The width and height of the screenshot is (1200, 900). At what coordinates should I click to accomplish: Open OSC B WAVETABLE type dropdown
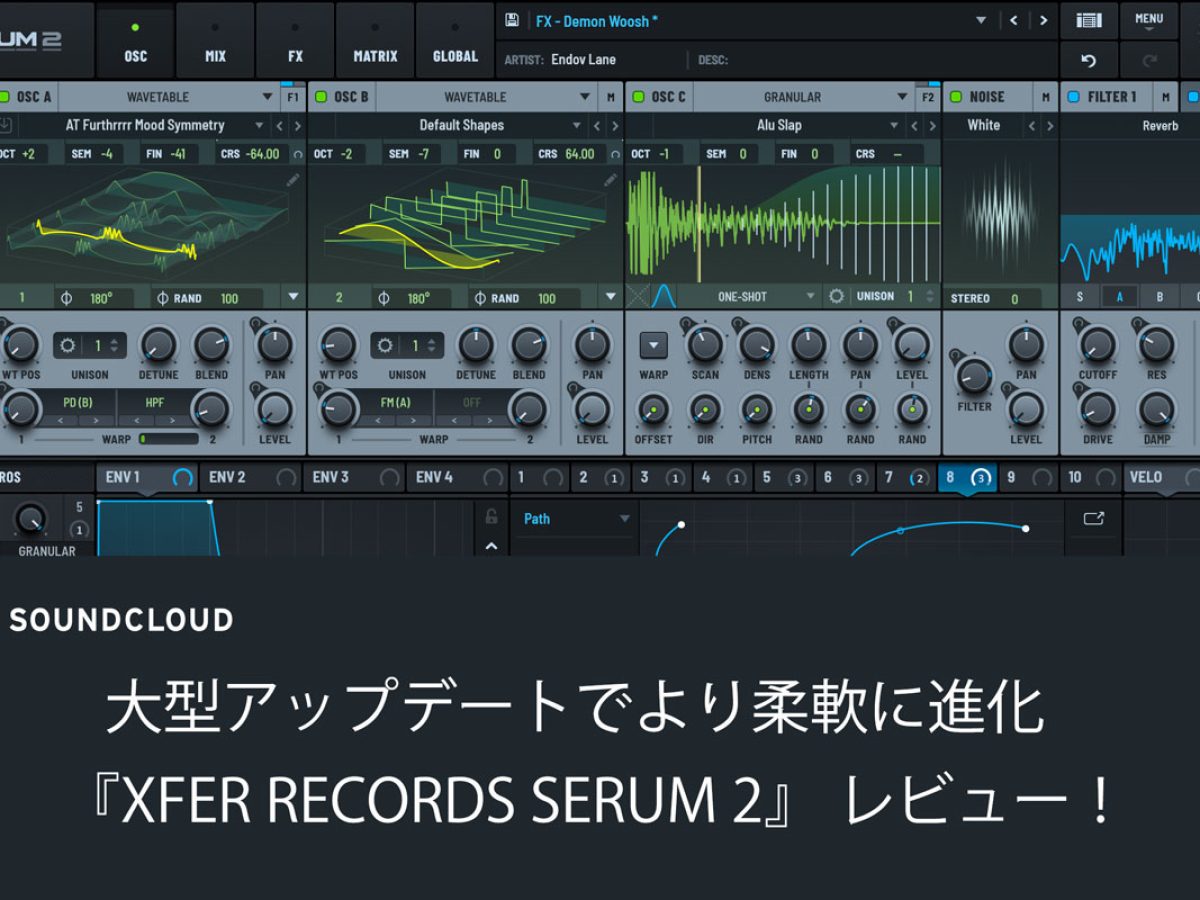486,97
